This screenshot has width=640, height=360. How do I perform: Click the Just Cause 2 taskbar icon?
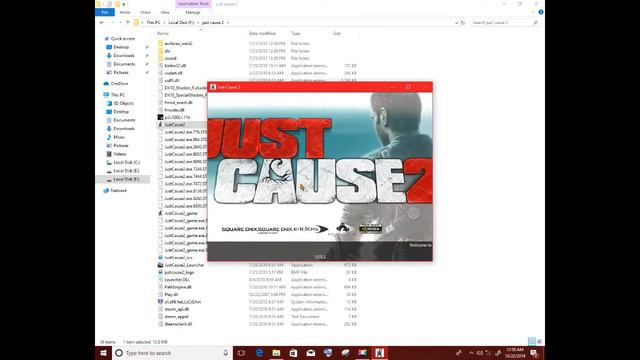tap(380, 353)
